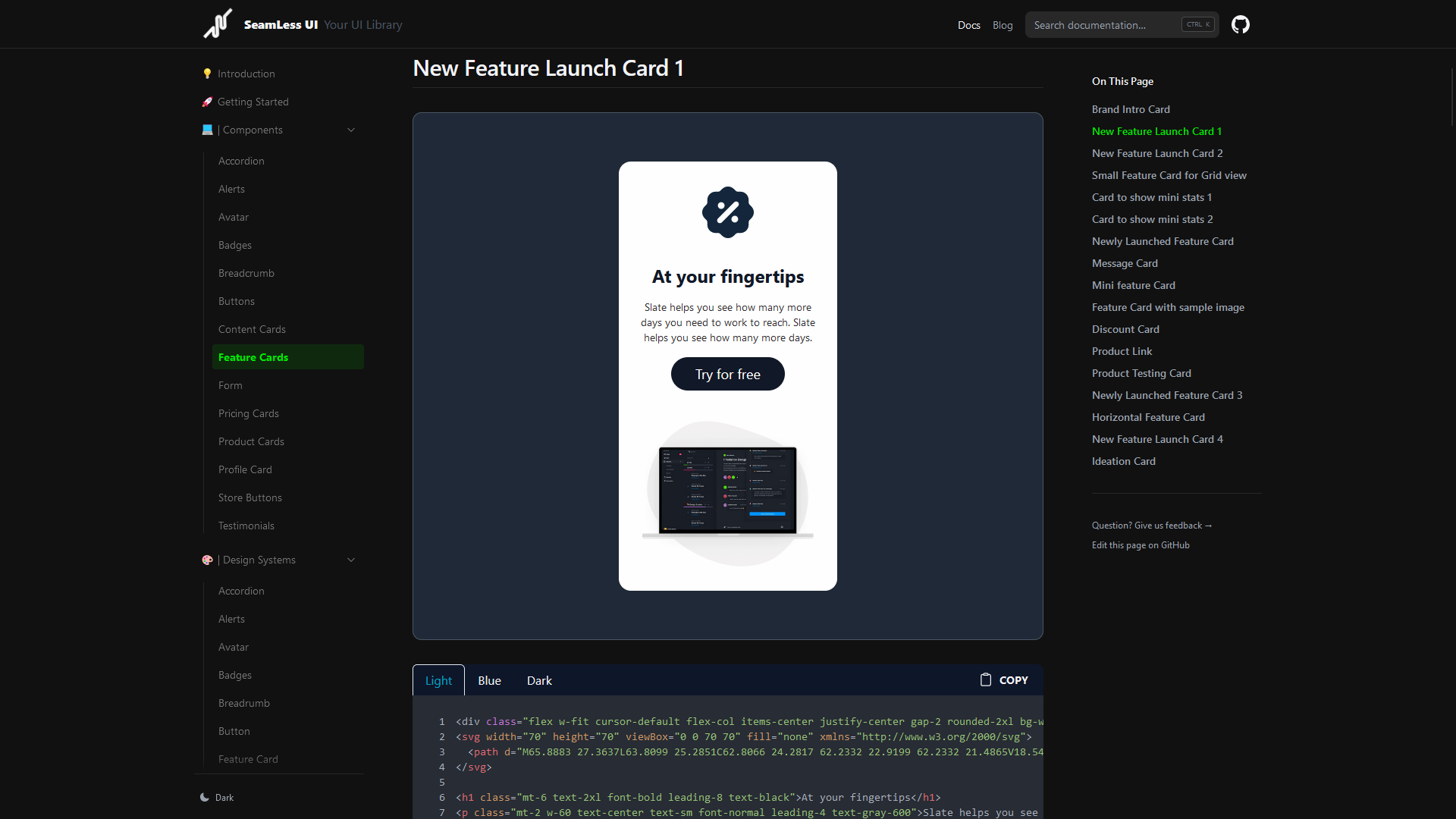Jump to New Feature Launch Card 2
The height and width of the screenshot is (819, 1456).
point(1157,153)
